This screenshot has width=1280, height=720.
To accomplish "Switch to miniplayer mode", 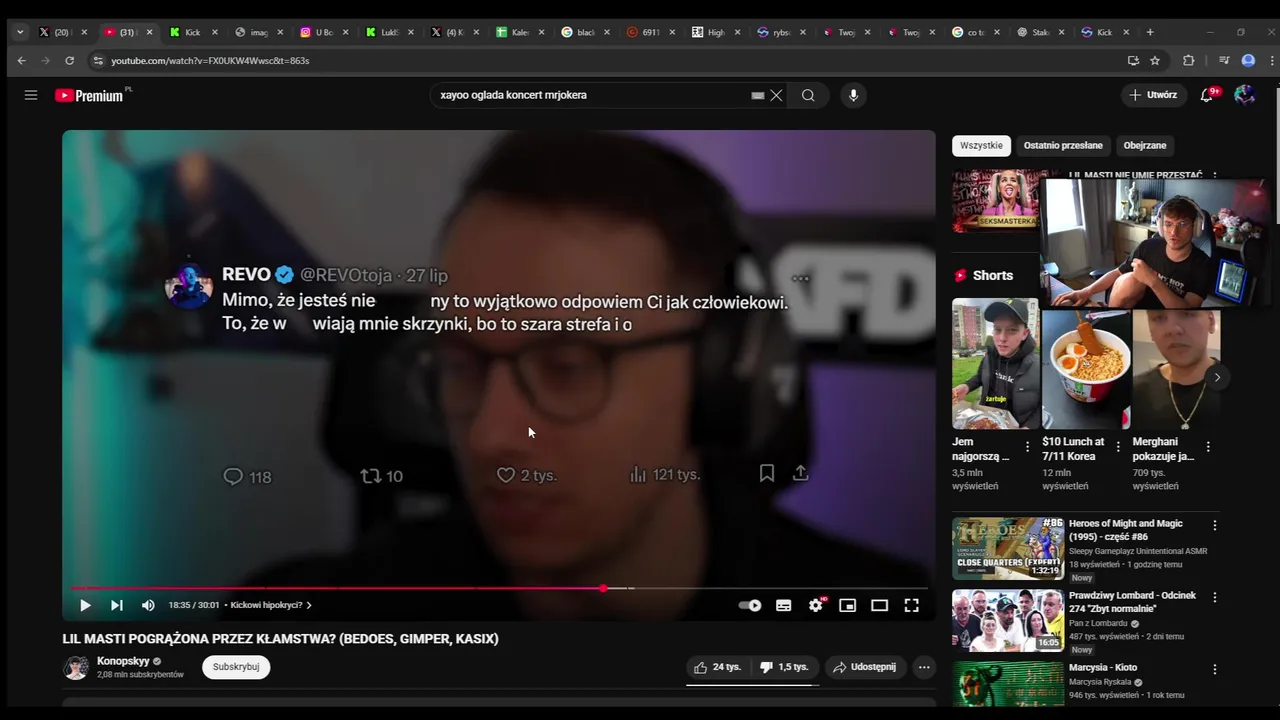I will [x=848, y=605].
